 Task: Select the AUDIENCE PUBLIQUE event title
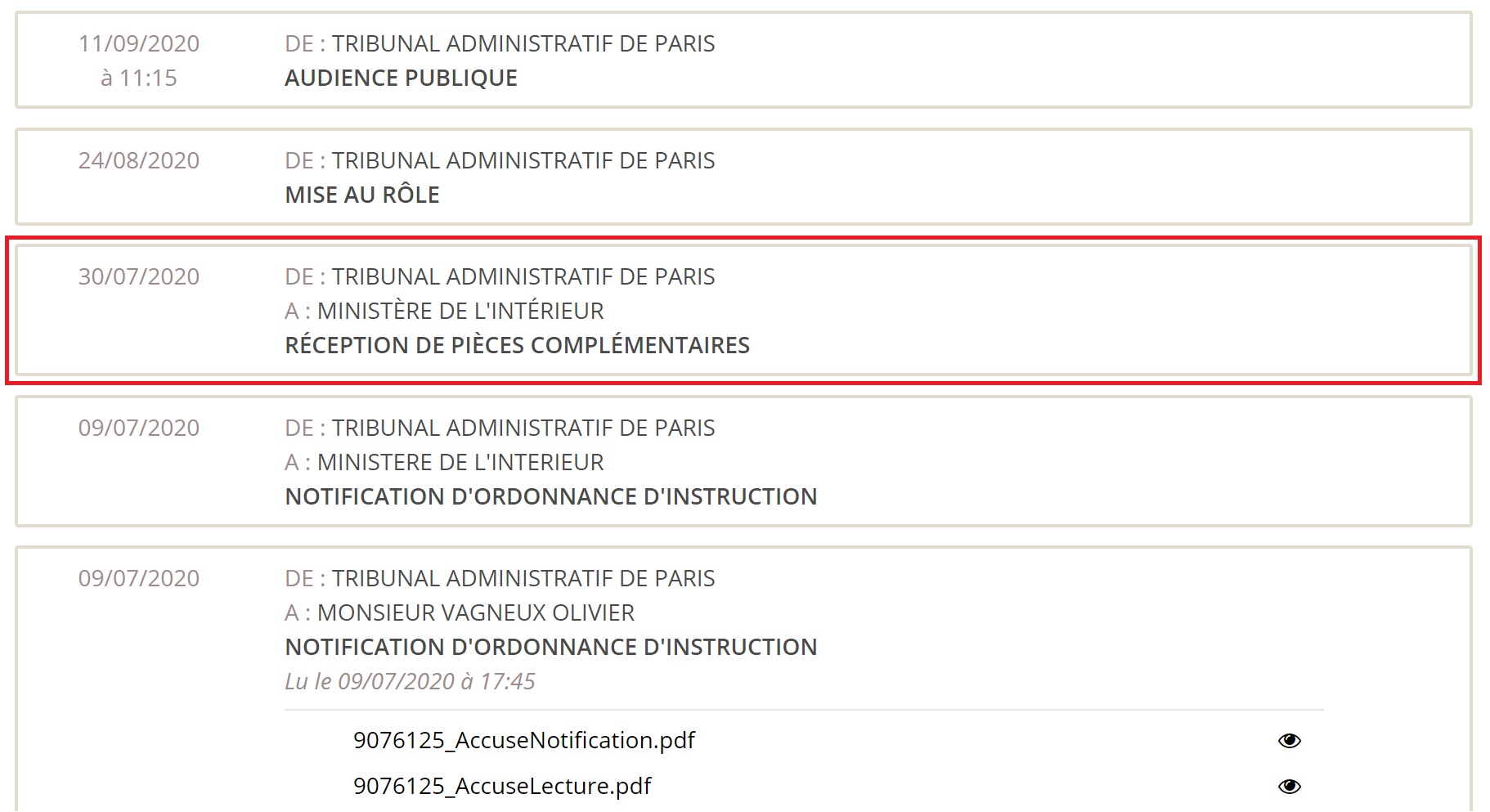(401, 79)
